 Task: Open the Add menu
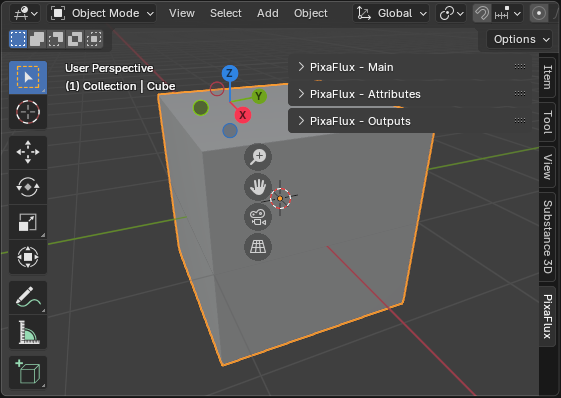coord(268,14)
